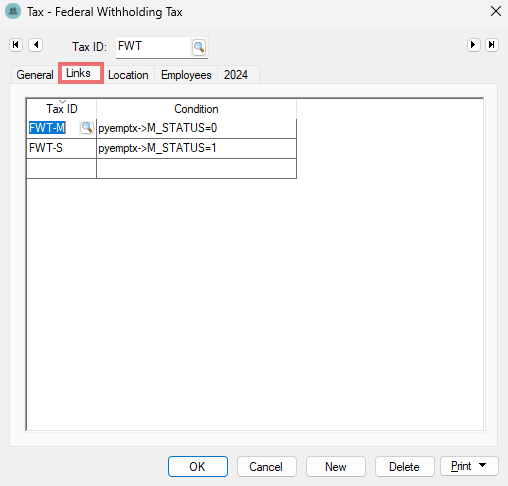Go to the first tax record
This screenshot has height=486, width=508.
click(16, 45)
